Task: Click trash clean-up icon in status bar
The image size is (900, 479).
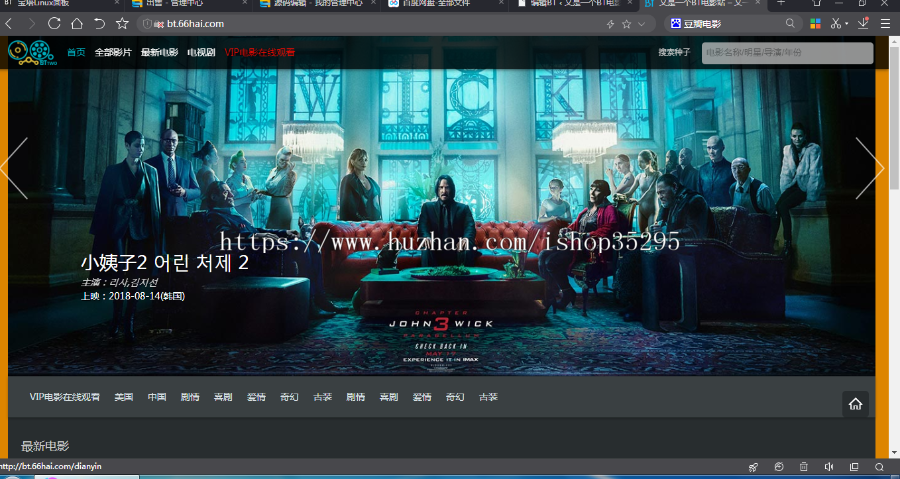Action: point(804,467)
